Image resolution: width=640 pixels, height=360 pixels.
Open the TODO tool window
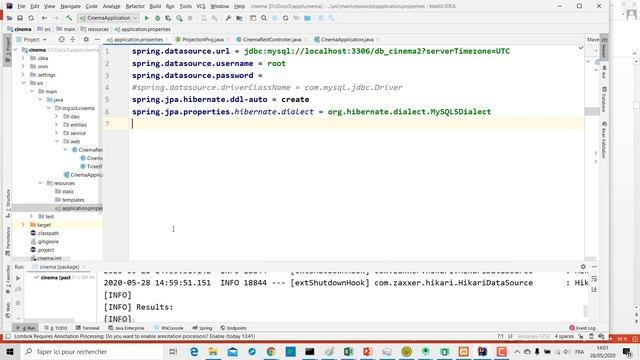tap(56, 328)
